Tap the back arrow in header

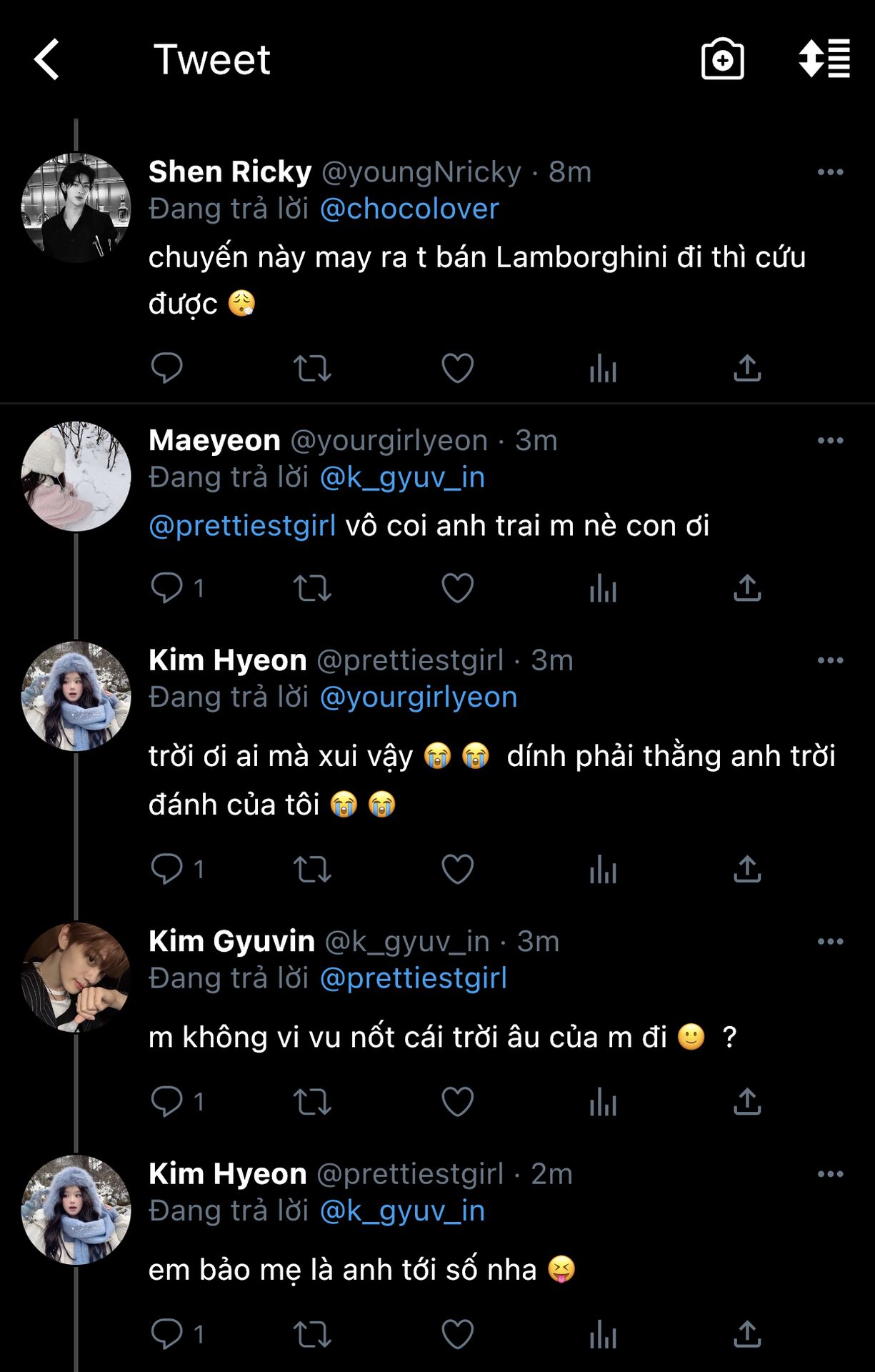(47, 59)
